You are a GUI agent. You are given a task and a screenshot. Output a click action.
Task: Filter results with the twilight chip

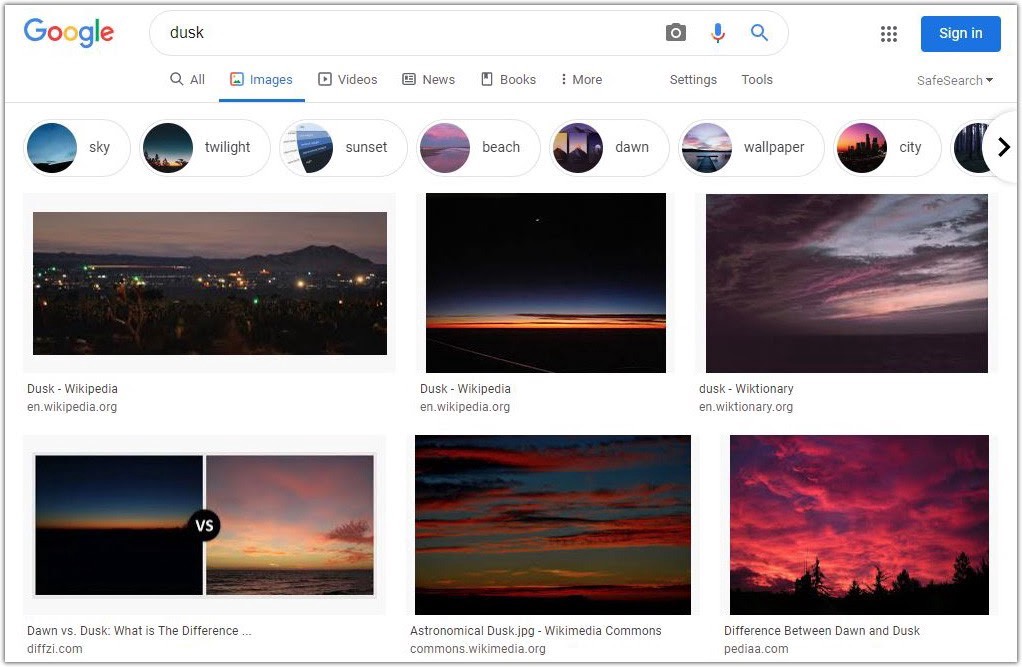205,148
